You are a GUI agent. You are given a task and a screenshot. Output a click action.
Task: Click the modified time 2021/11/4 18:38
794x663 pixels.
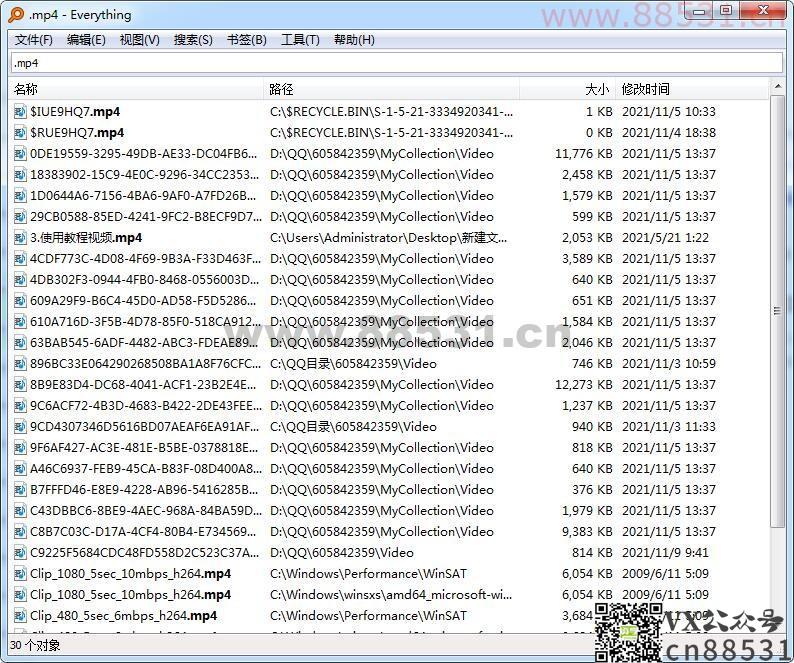click(x=669, y=133)
